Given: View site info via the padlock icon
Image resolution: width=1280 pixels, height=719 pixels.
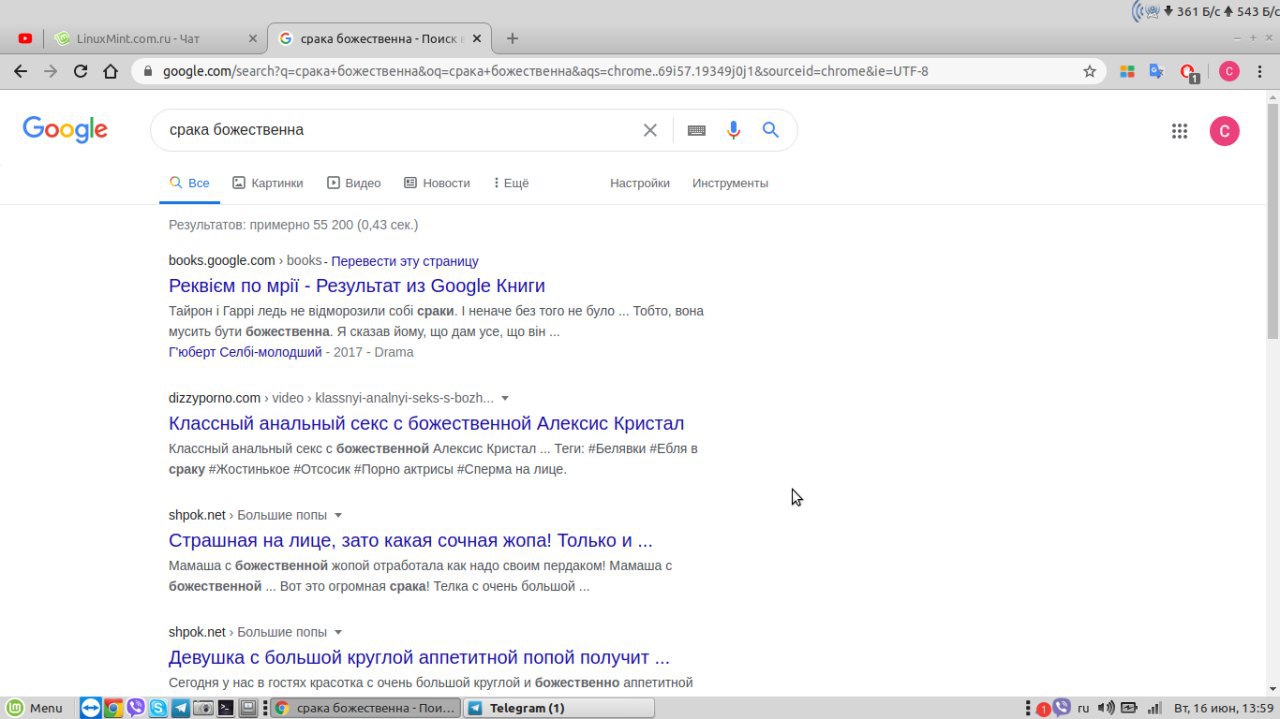Looking at the screenshot, I should 148,72.
